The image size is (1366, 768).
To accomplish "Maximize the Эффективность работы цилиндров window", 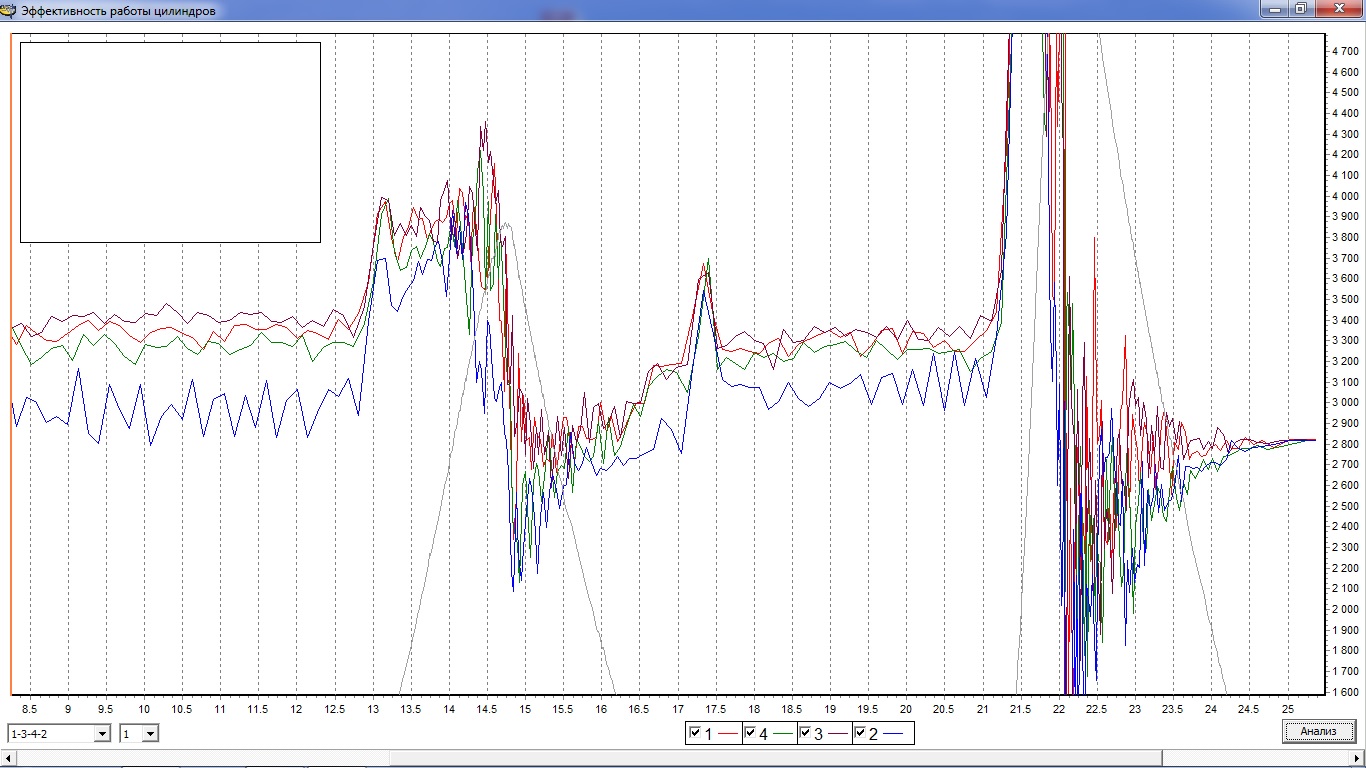I will point(1300,9).
